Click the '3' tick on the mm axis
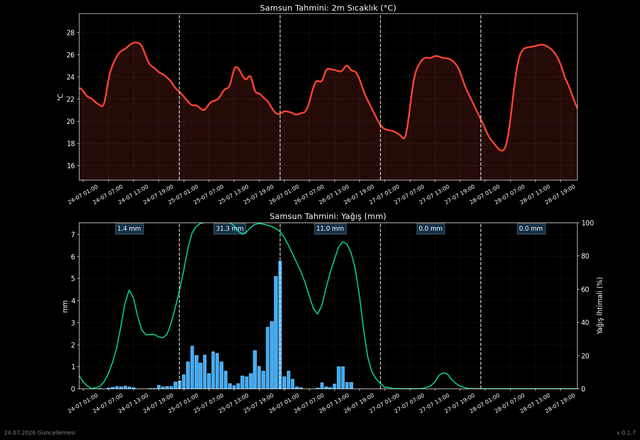Viewport: 640px width, 440px height. click(73, 323)
